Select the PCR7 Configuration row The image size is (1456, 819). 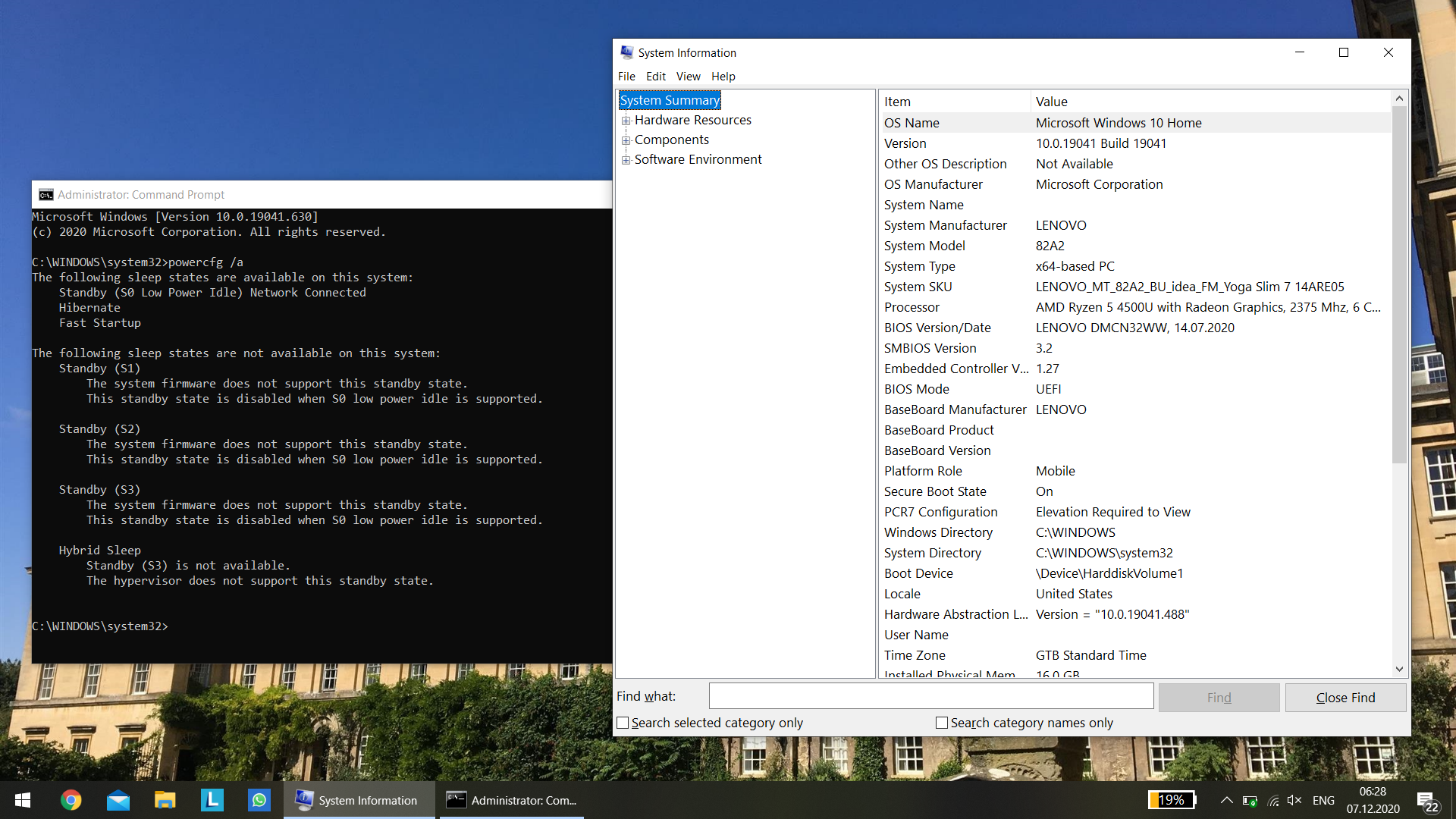[1135, 512]
